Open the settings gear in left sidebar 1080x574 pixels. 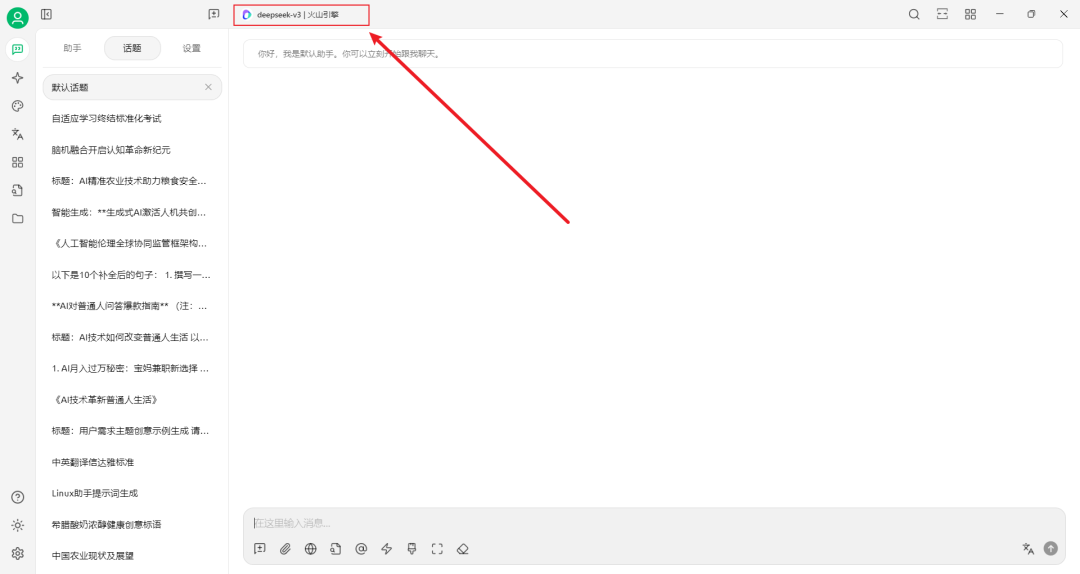pyautogui.click(x=18, y=553)
